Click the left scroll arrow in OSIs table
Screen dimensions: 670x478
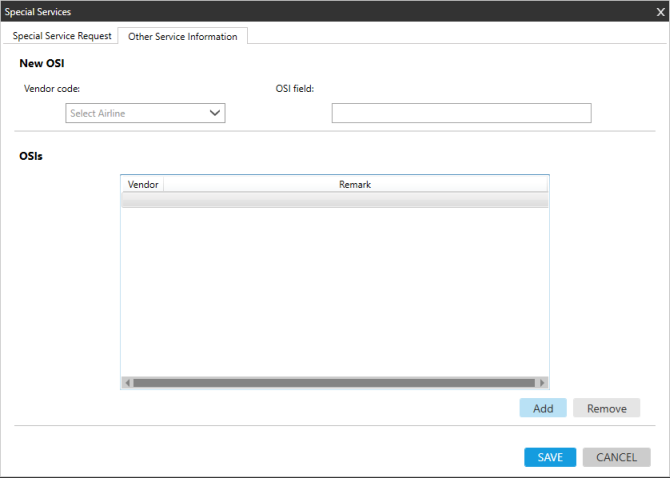point(127,382)
